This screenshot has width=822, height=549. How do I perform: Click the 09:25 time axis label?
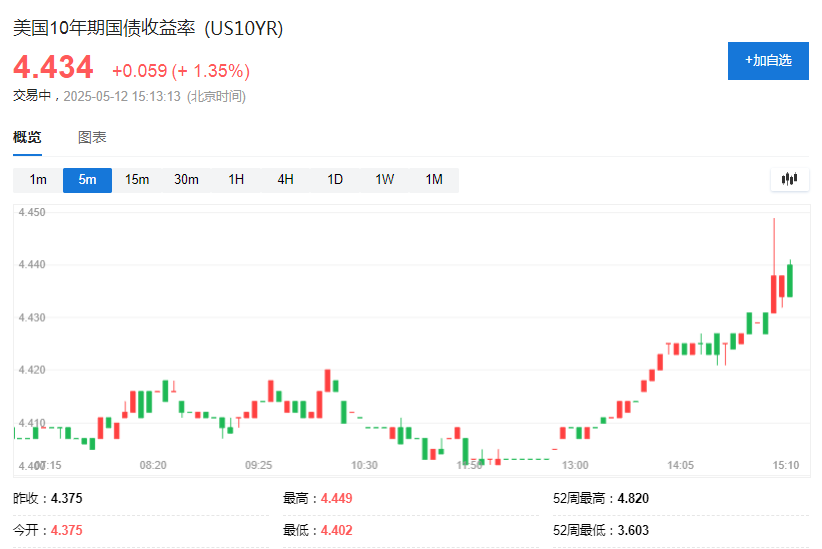tap(259, 465)
